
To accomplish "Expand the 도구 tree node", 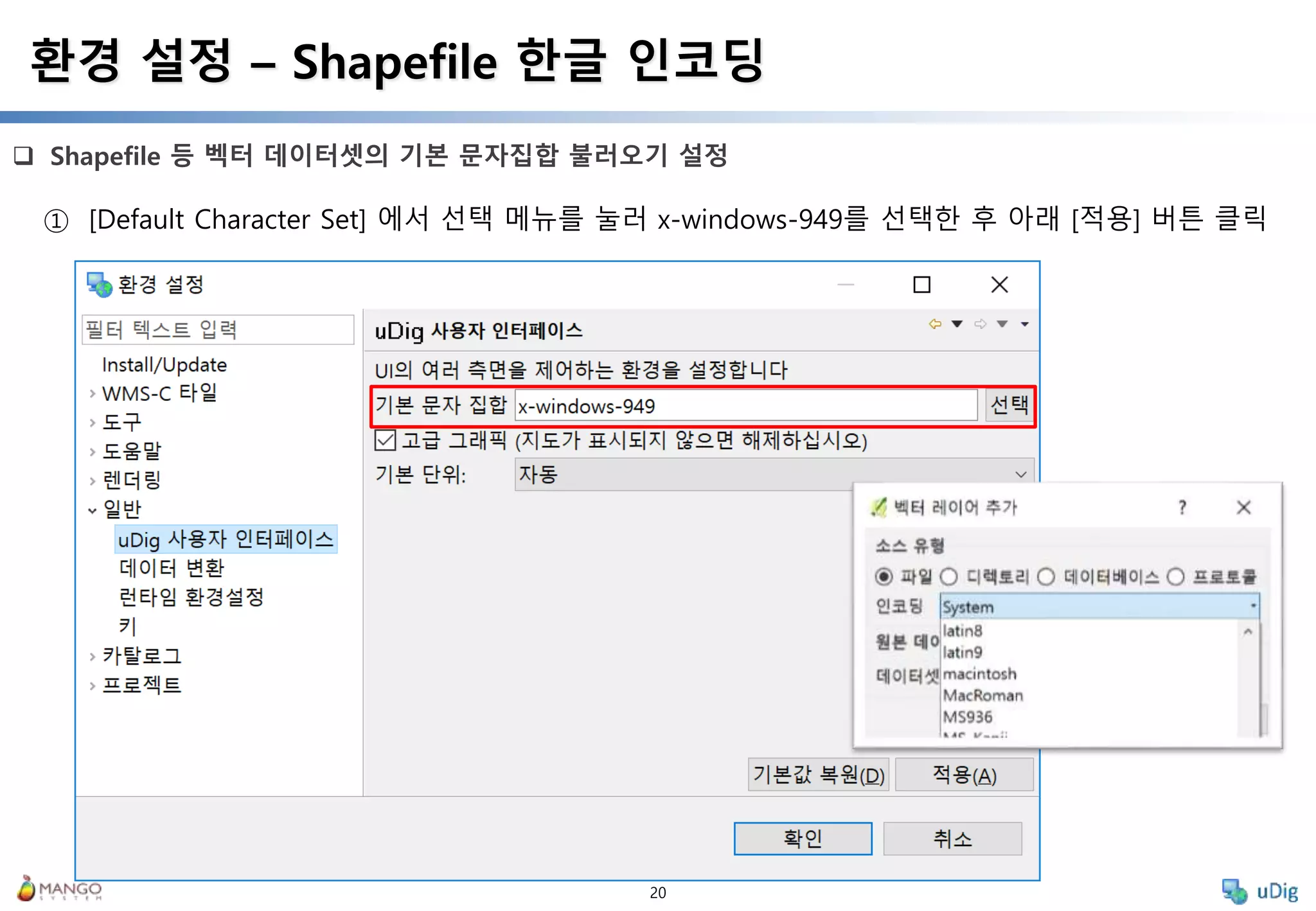I will pyautogui.click(x=93, y=423).
